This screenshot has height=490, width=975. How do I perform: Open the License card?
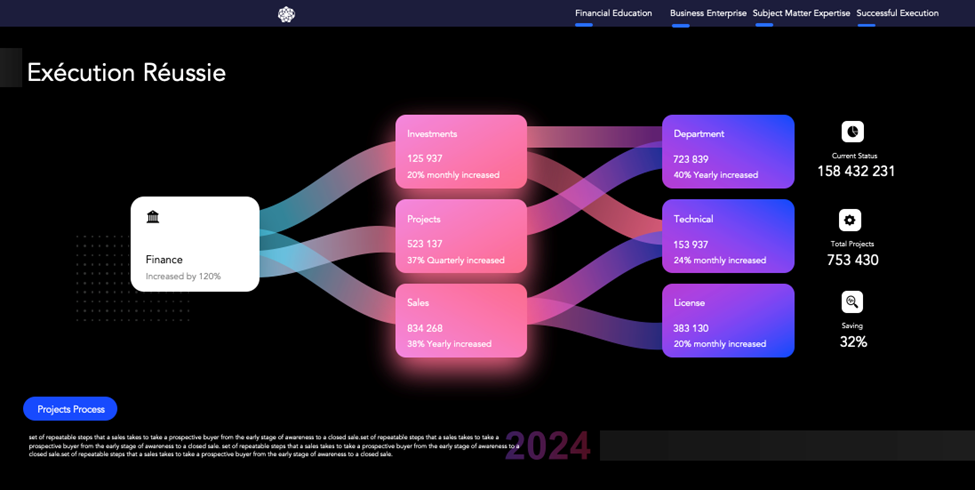tap(728, 321)
